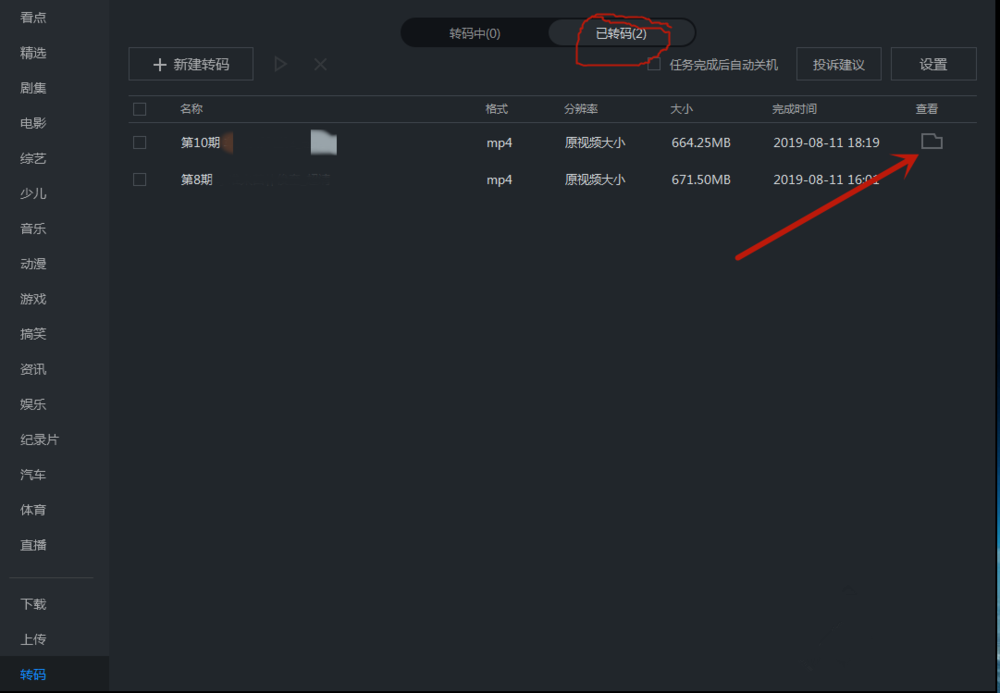The height and width of the screenshot is (693, 1000).
Task: Click the start transcoding play icon
Action: click(x=281, y=64)
